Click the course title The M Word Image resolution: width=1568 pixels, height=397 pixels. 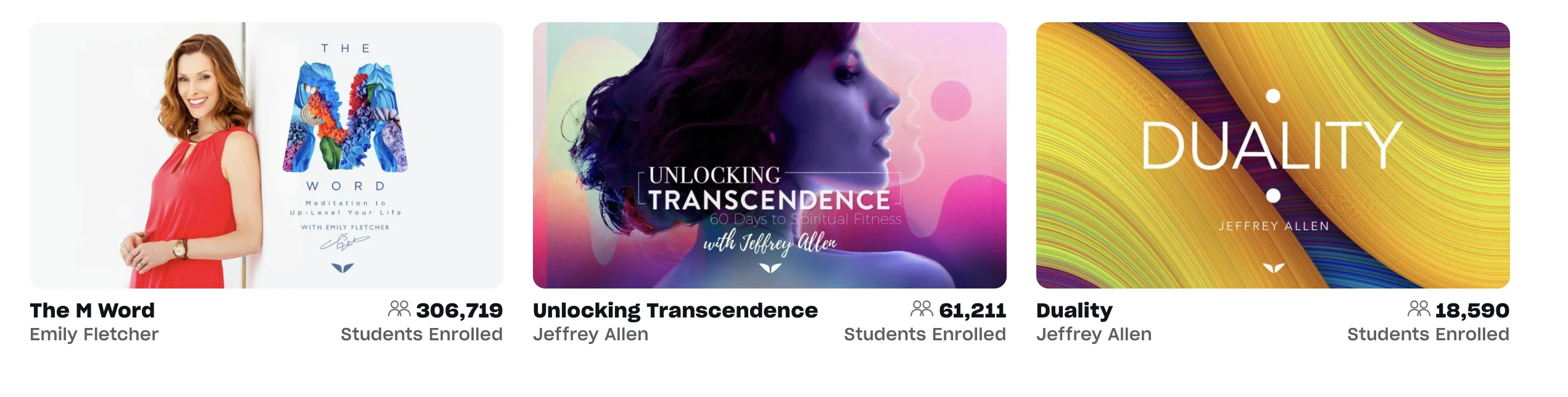coord(93,310)
